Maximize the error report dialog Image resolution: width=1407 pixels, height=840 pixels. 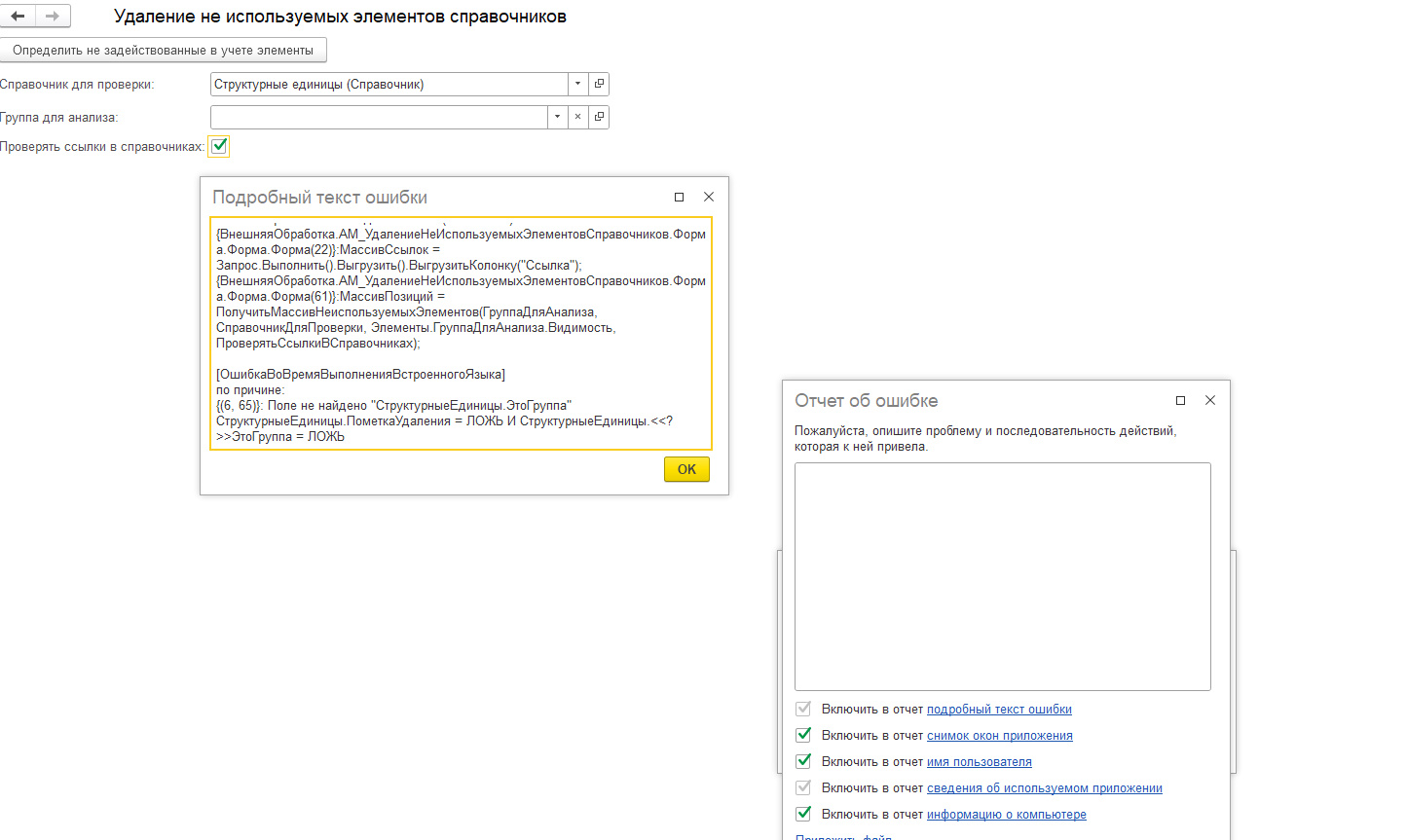(1180, 400)
